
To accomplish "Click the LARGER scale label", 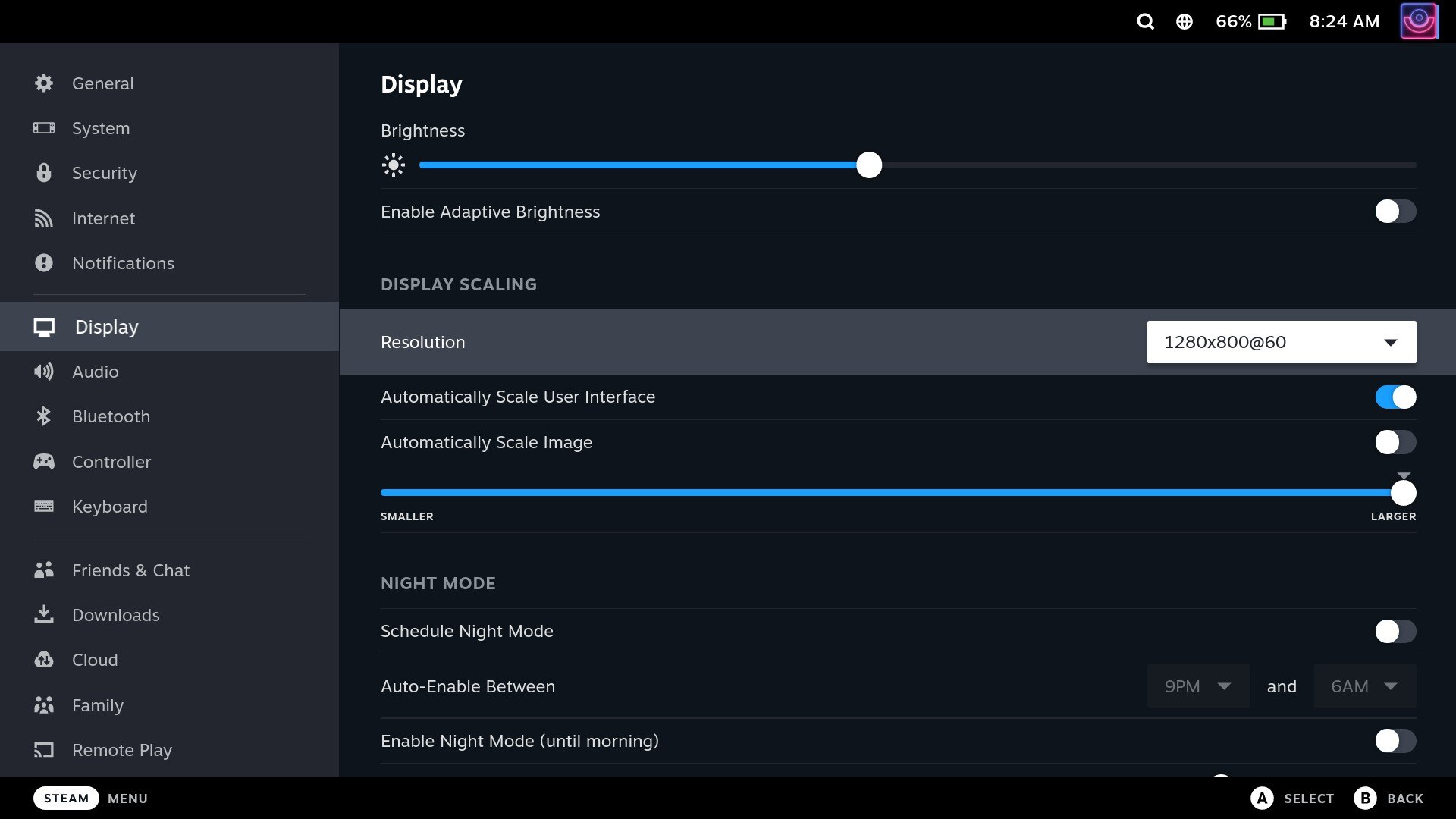I will [1393, 516].
